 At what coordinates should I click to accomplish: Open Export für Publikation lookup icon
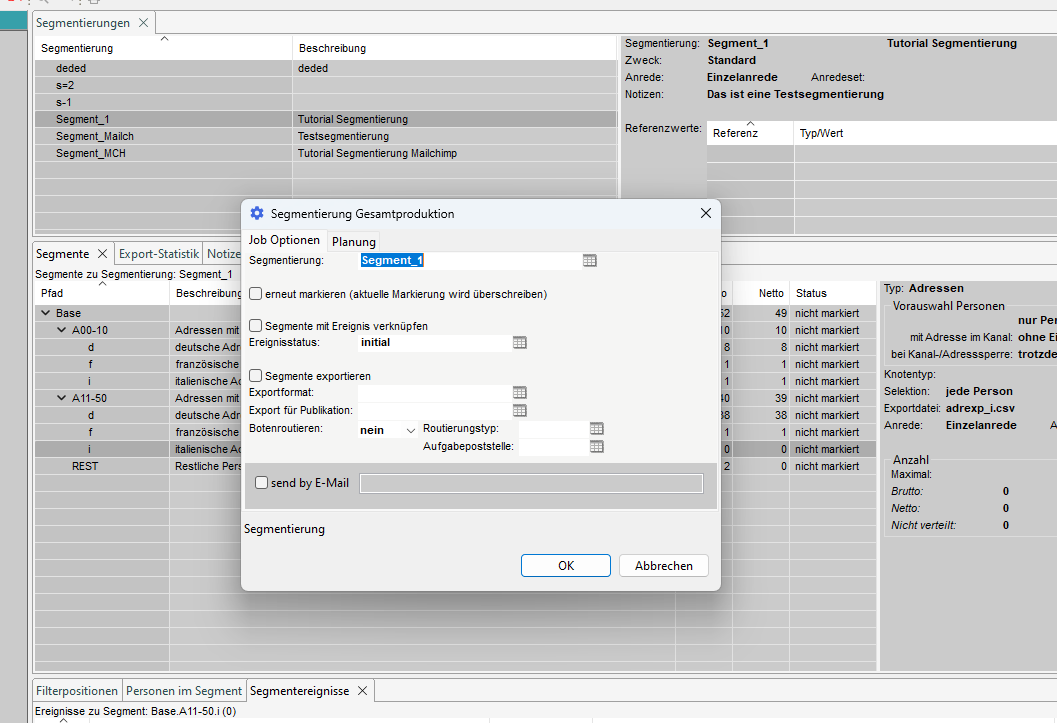coord(519,410)
